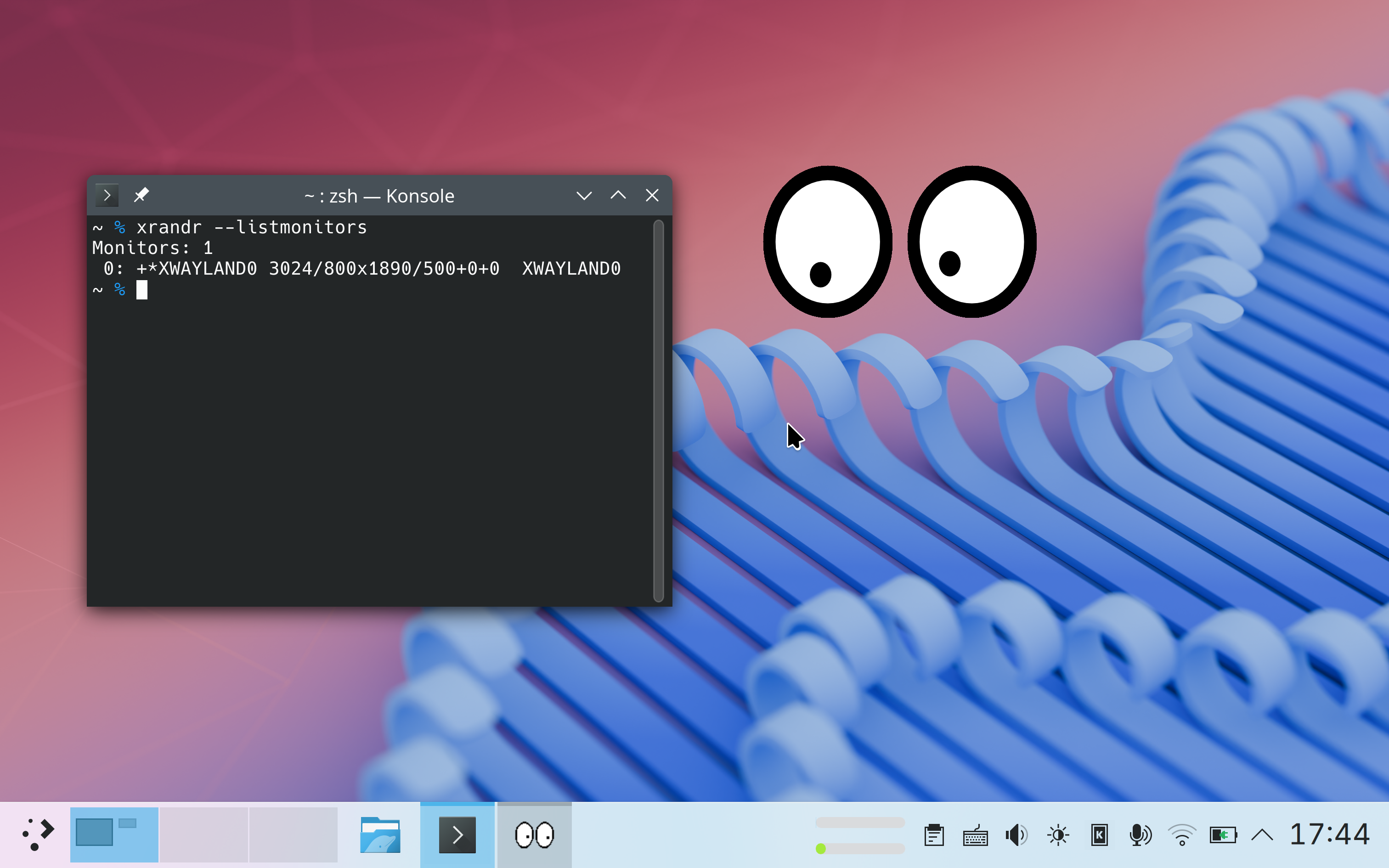This screenshot has height=868, width=1389.
Task: Select the Konsole task in taskbar
Action: [457, 834]
